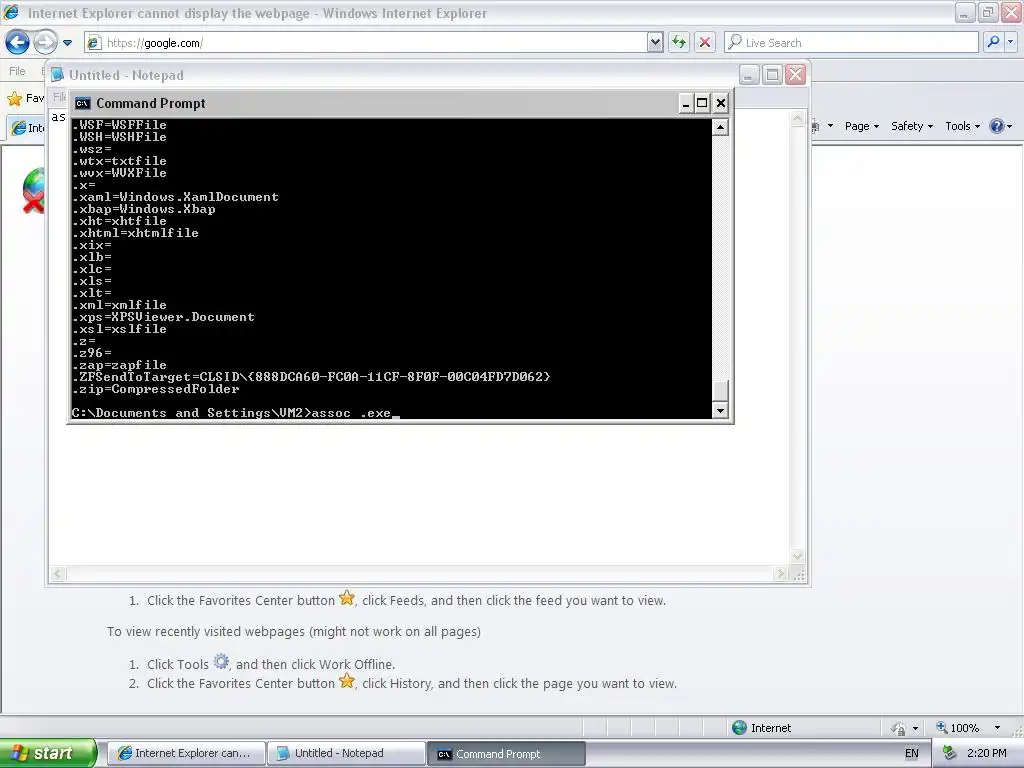Open the search provider options dropdown
1024x768 pixels.
(x=1010, y=42)
